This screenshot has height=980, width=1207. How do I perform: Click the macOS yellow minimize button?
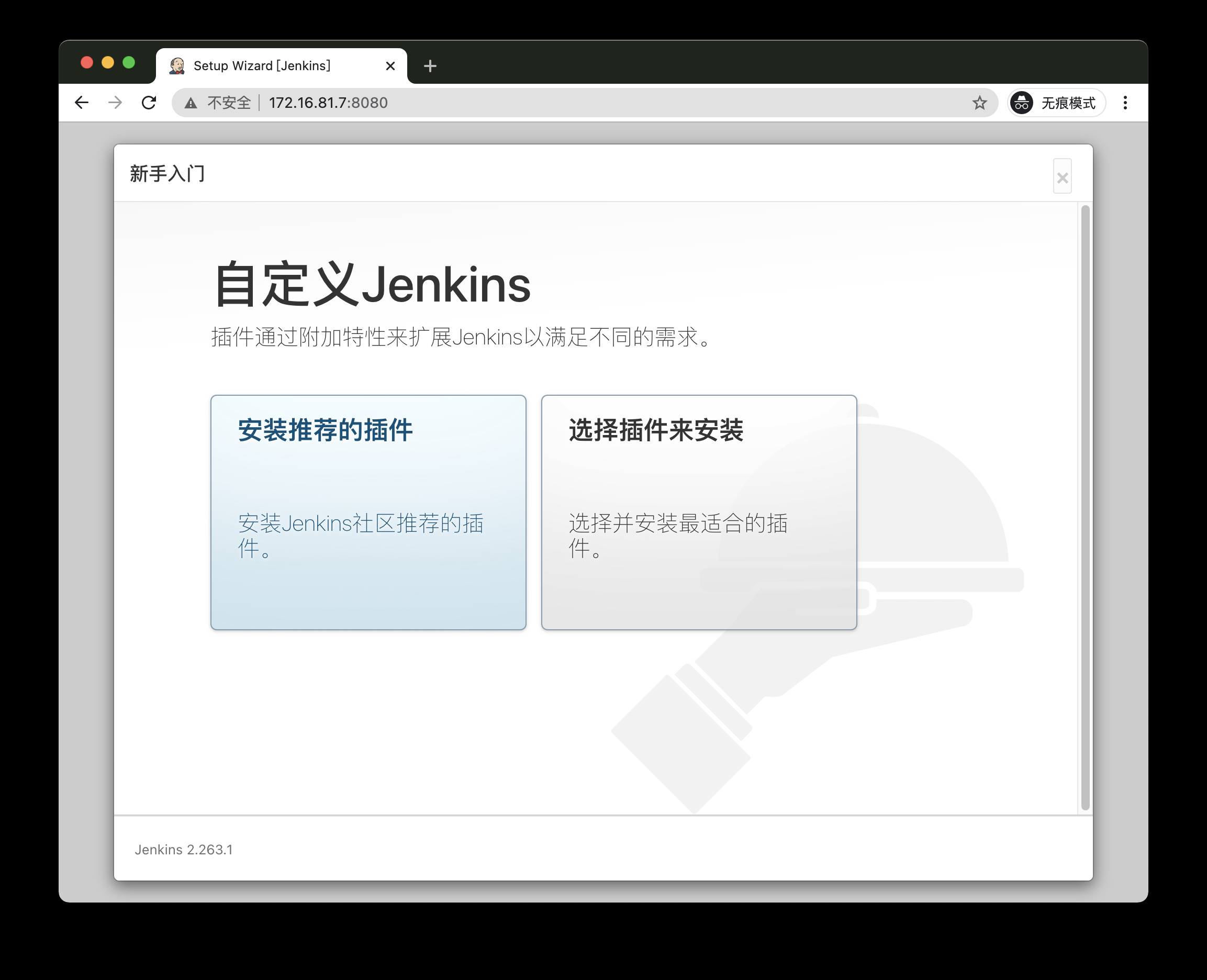click(108, 62)
